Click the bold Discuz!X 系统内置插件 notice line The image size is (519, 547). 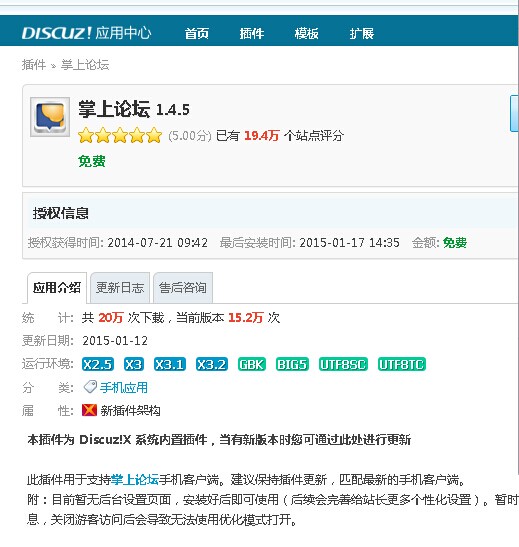click(219, 439)
